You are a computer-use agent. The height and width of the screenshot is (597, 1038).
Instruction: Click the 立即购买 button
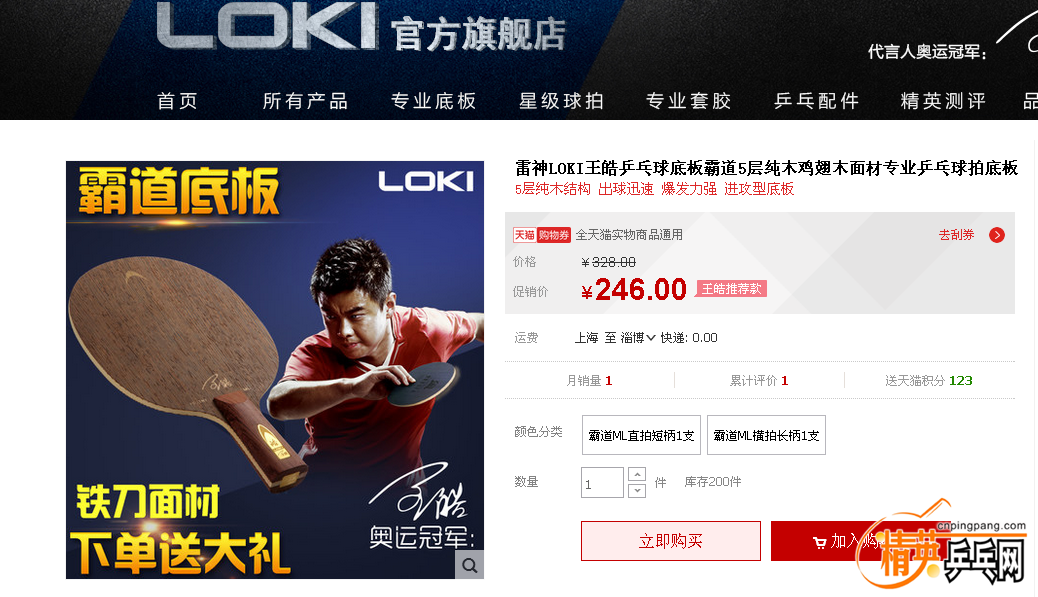671,541
